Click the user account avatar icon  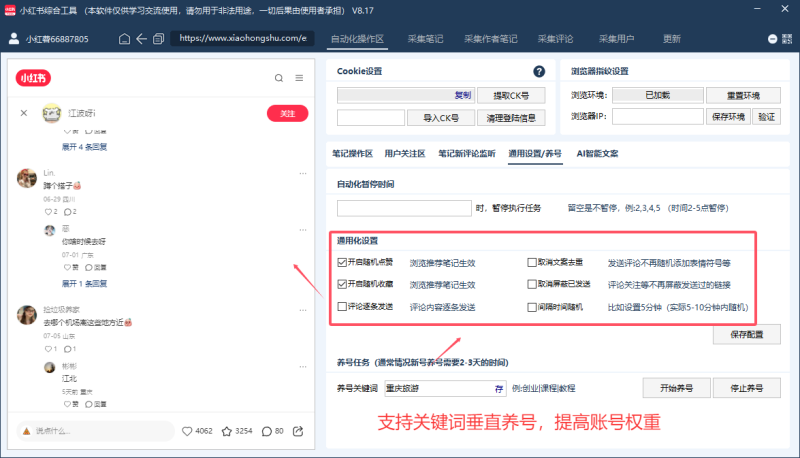(x=14, y=39)
